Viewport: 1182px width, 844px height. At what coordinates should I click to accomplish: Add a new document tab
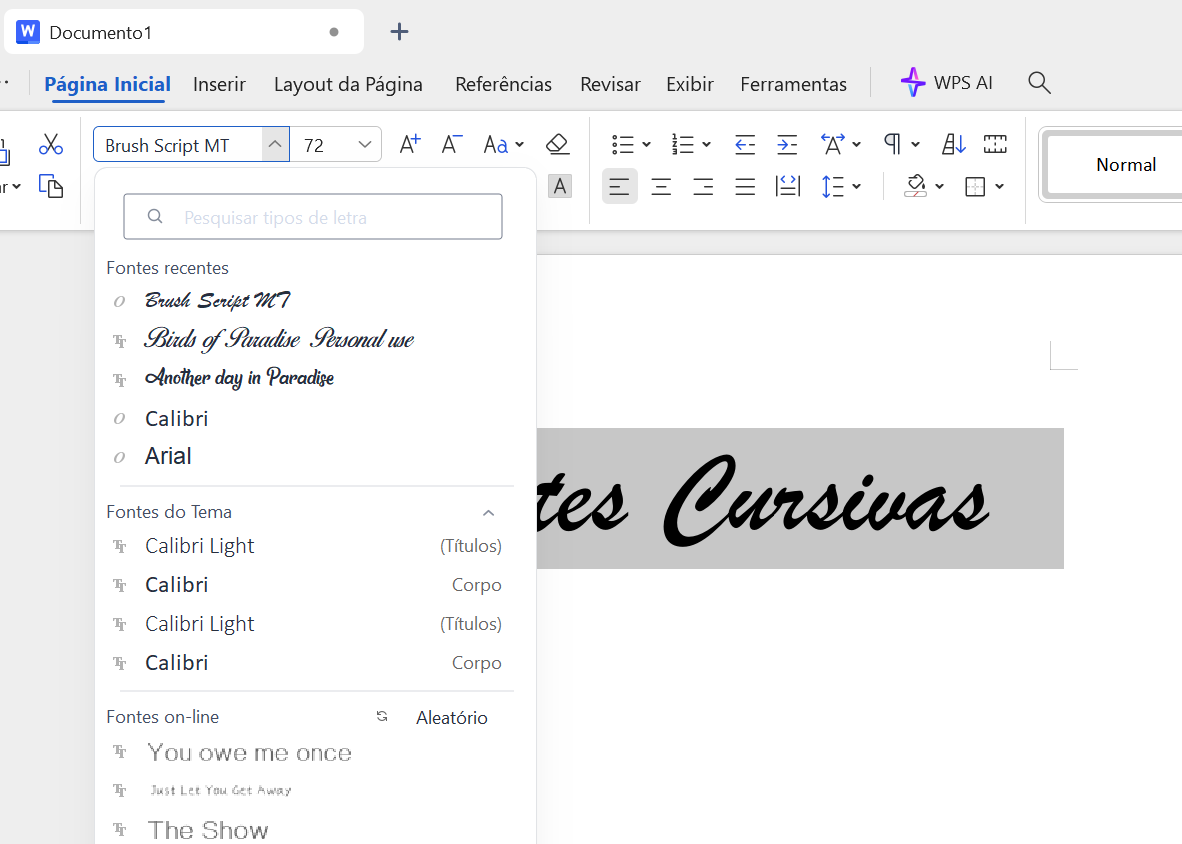click(400, 32)
